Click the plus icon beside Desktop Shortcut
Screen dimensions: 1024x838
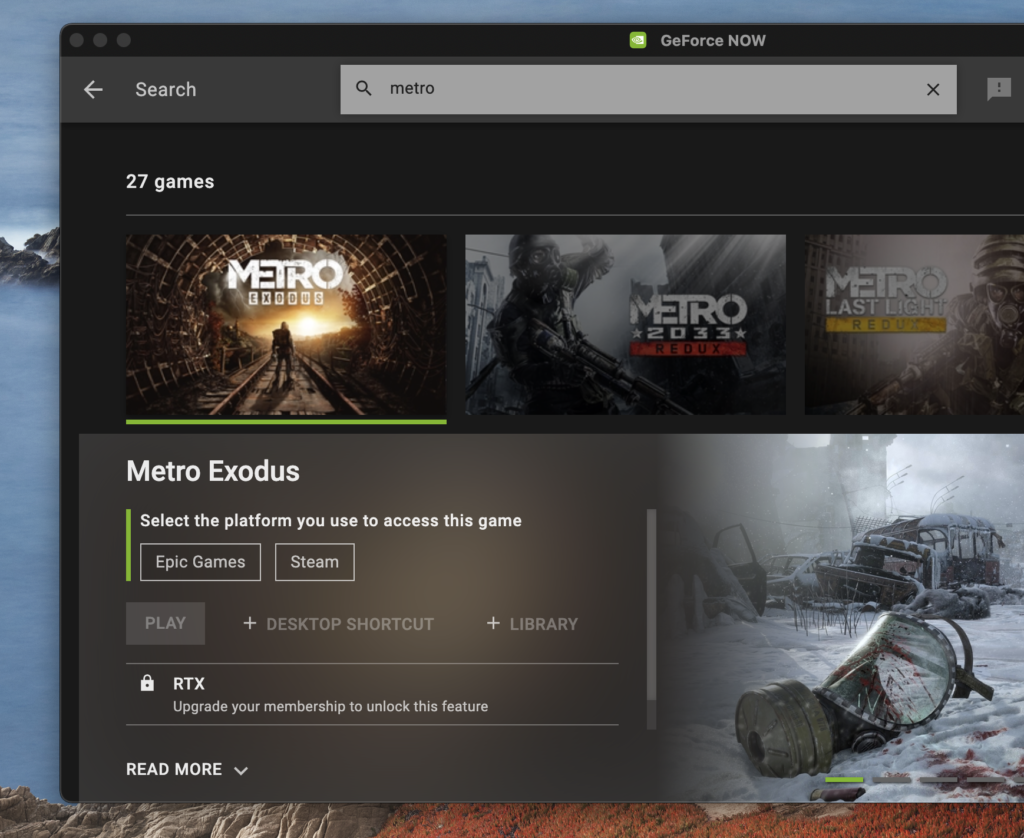249,623
